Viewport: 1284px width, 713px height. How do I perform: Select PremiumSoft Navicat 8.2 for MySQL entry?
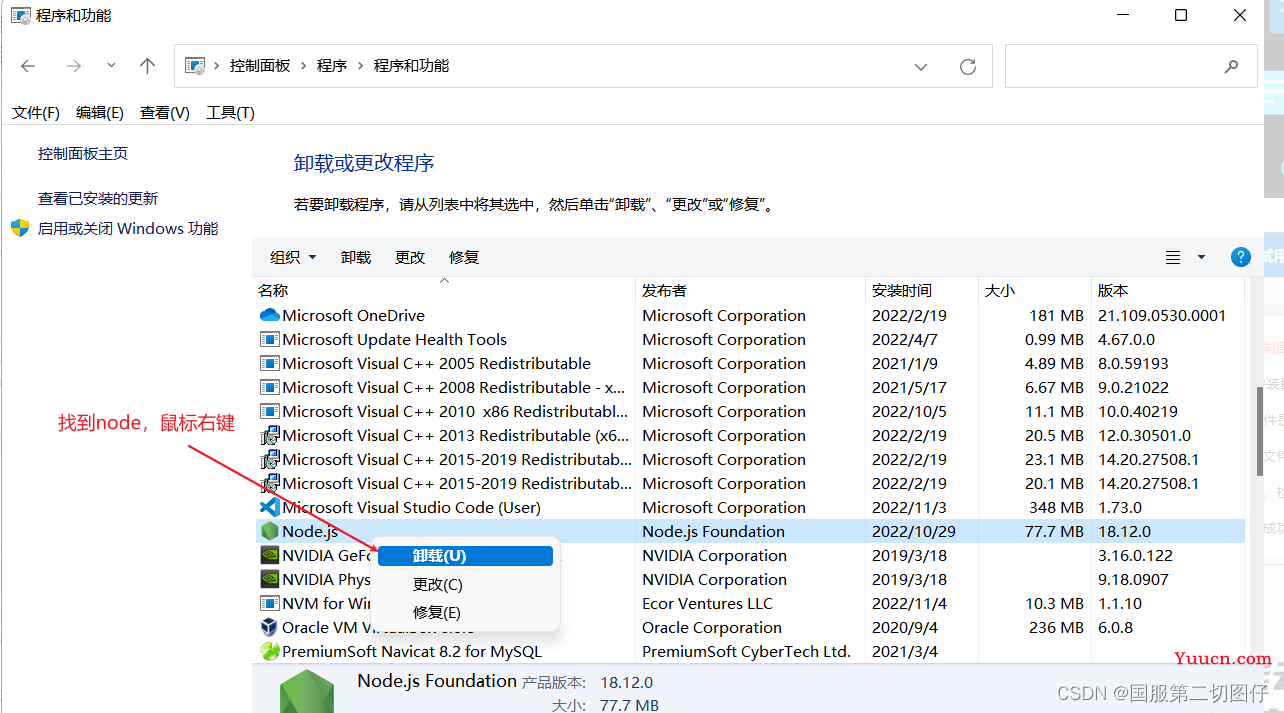pyautogui.click(x=412, y=651)
